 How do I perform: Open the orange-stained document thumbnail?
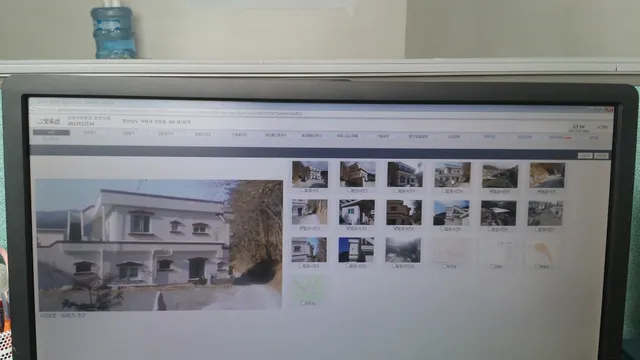(544, 252)
